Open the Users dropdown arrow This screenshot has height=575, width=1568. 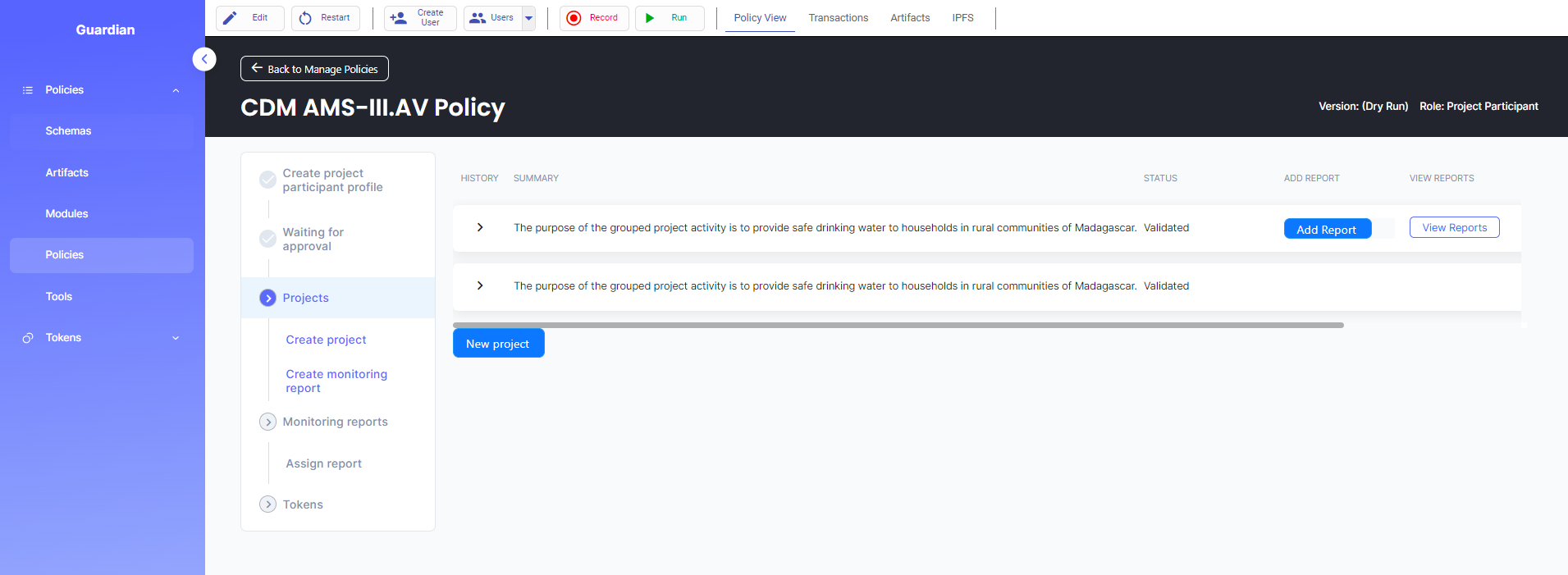click(528, 18)
